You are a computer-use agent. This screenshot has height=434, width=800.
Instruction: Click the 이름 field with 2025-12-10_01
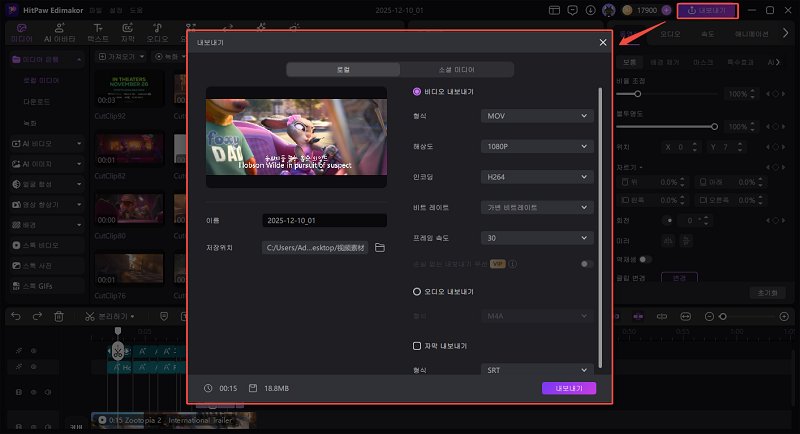(324, 220)
